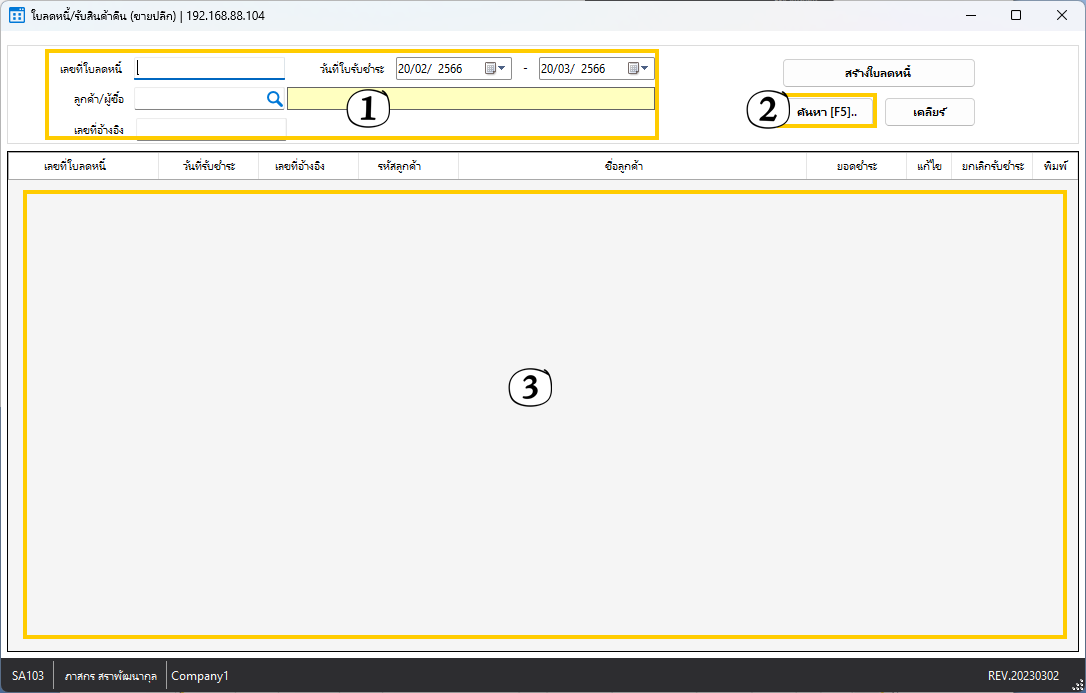Viewport: 1086px width, 693px height.
Task: Click the resize grip in status bar
Action: click(1077, 684)
